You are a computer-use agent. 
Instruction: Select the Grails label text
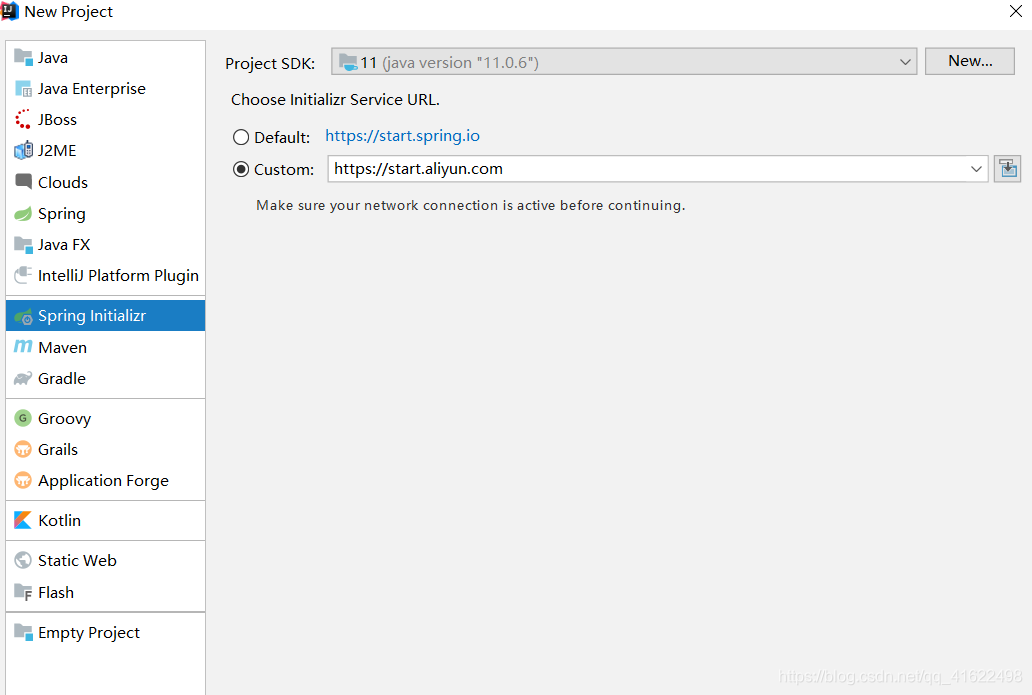click(x=58, y=450)
